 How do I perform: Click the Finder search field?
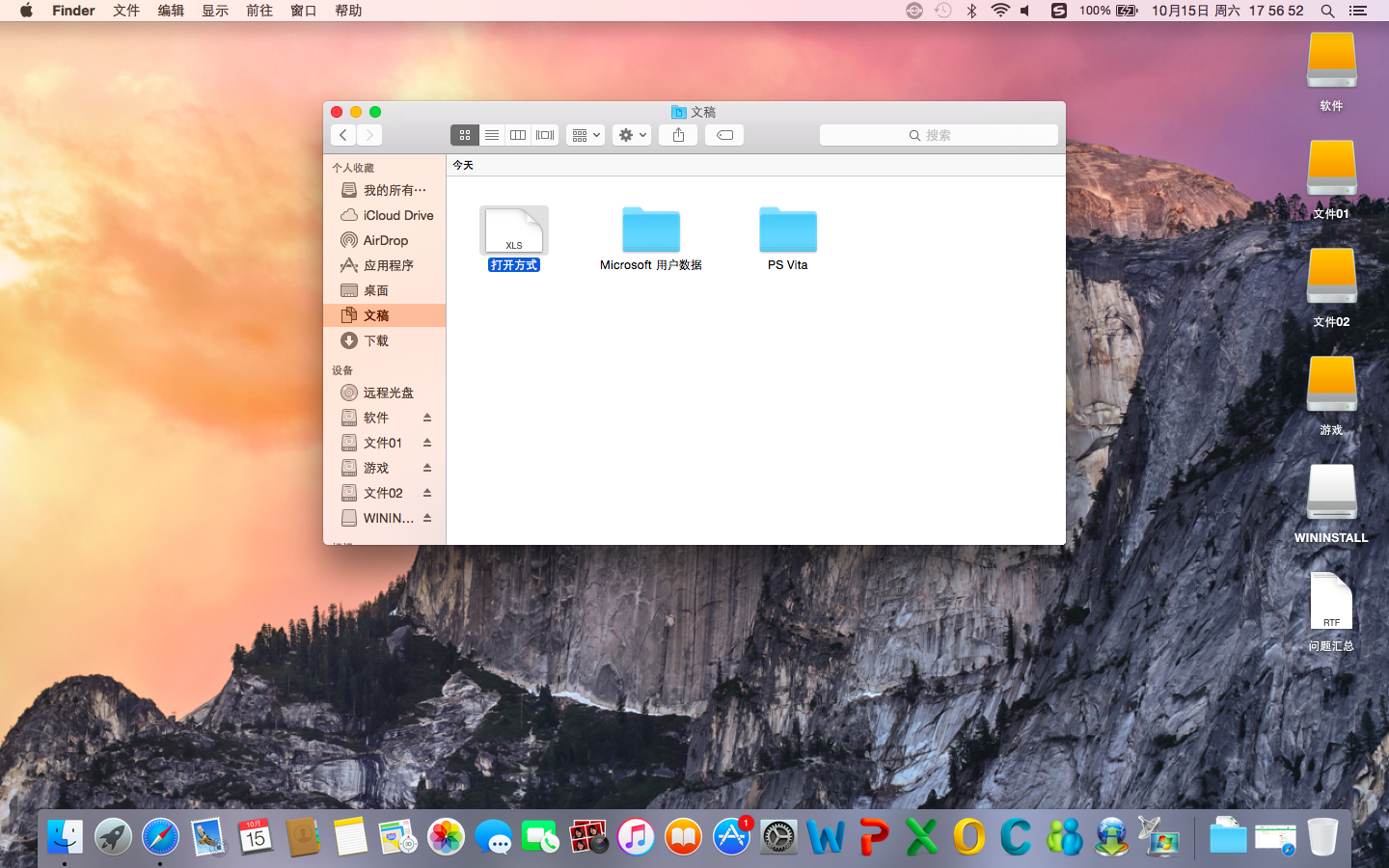pyautogui.click(x=939, y=135)
